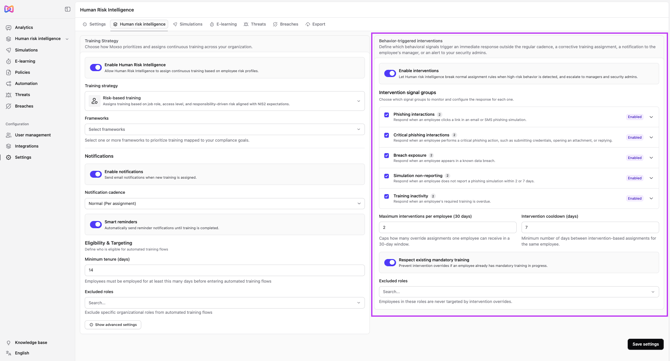The image size is (670, 361).
Task: Switch to Threats tab
Action: click(255, 24)
